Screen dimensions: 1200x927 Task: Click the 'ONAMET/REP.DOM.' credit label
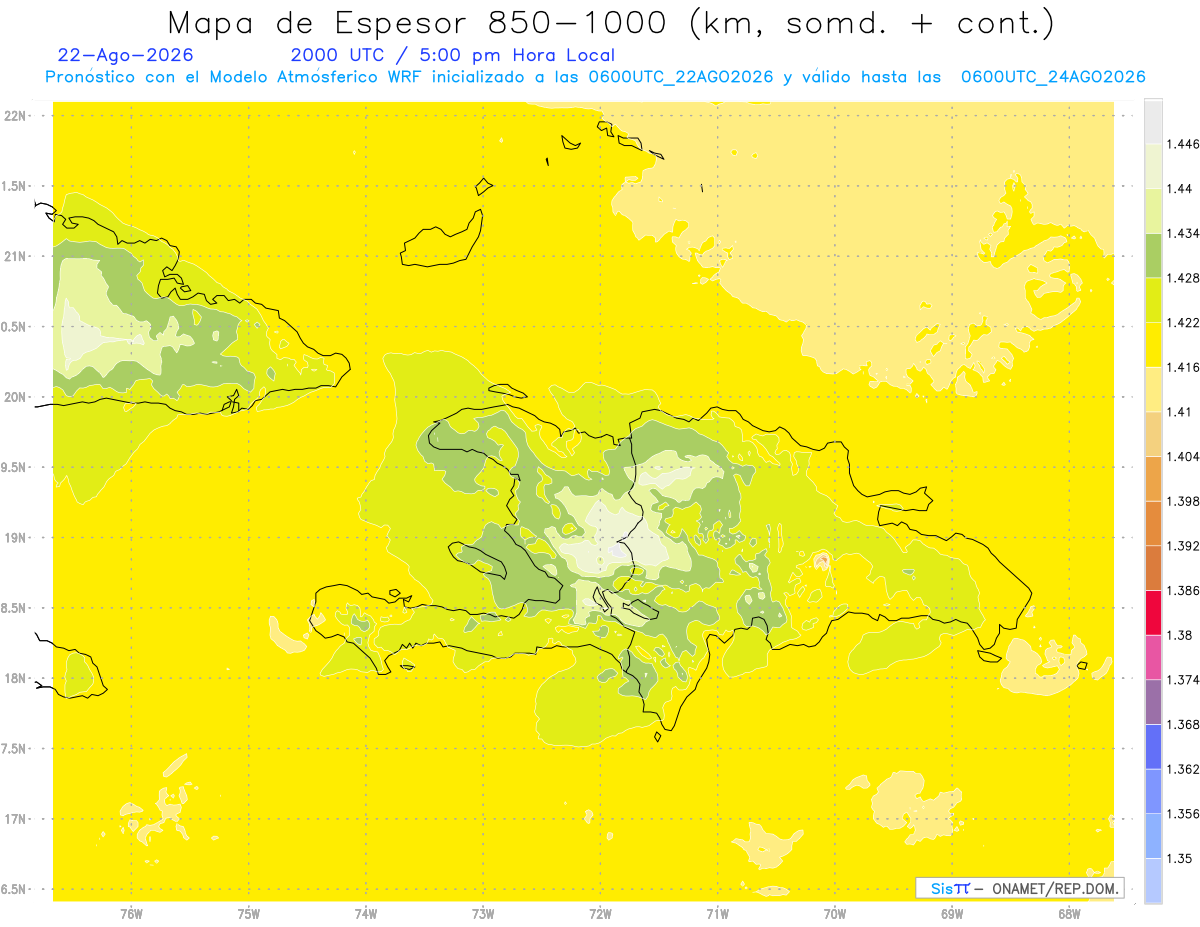coord(1057,888)
